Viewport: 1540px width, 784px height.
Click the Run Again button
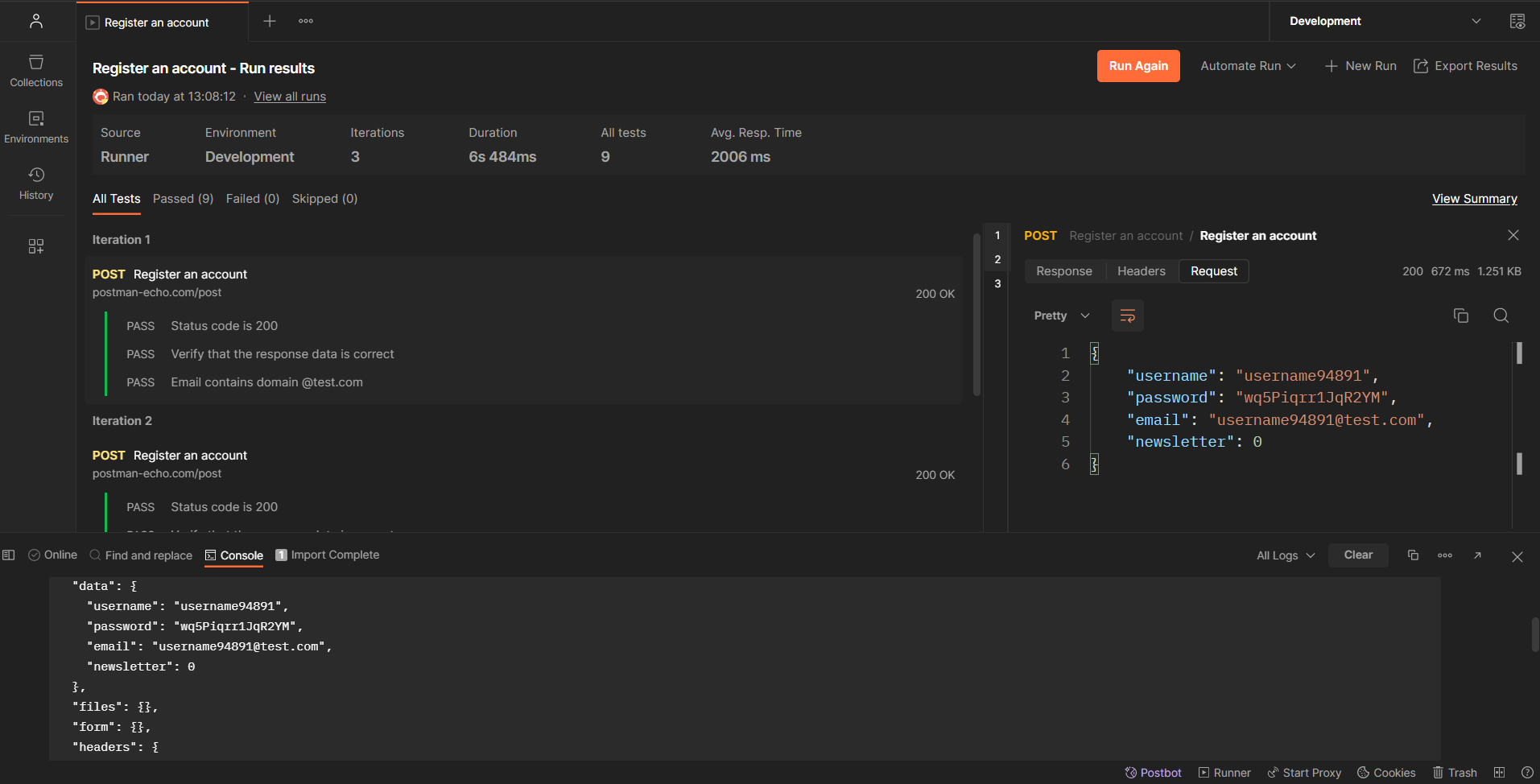click(1137, 66)
